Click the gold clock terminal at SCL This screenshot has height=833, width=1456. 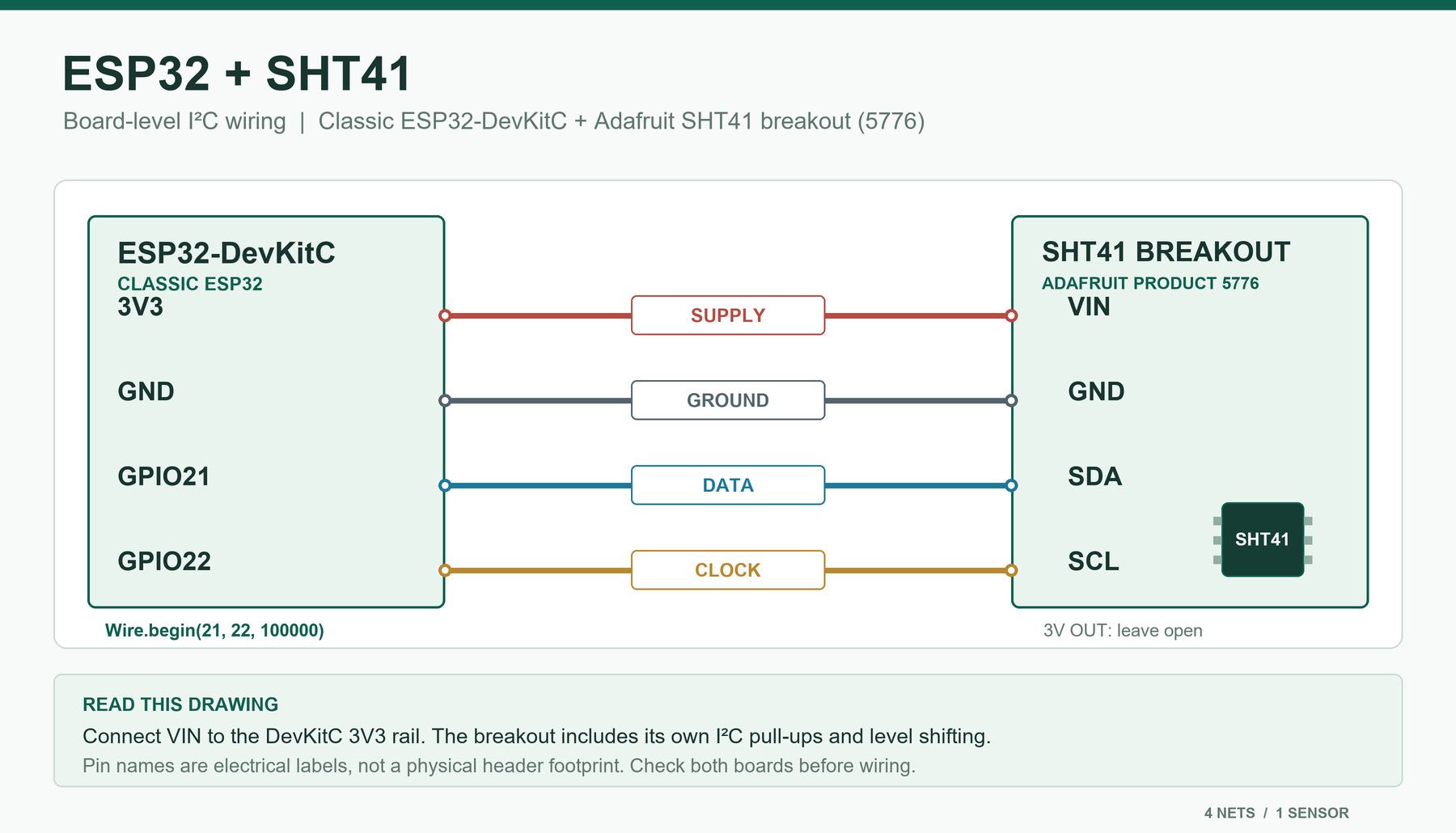(x=1011, y=570)
